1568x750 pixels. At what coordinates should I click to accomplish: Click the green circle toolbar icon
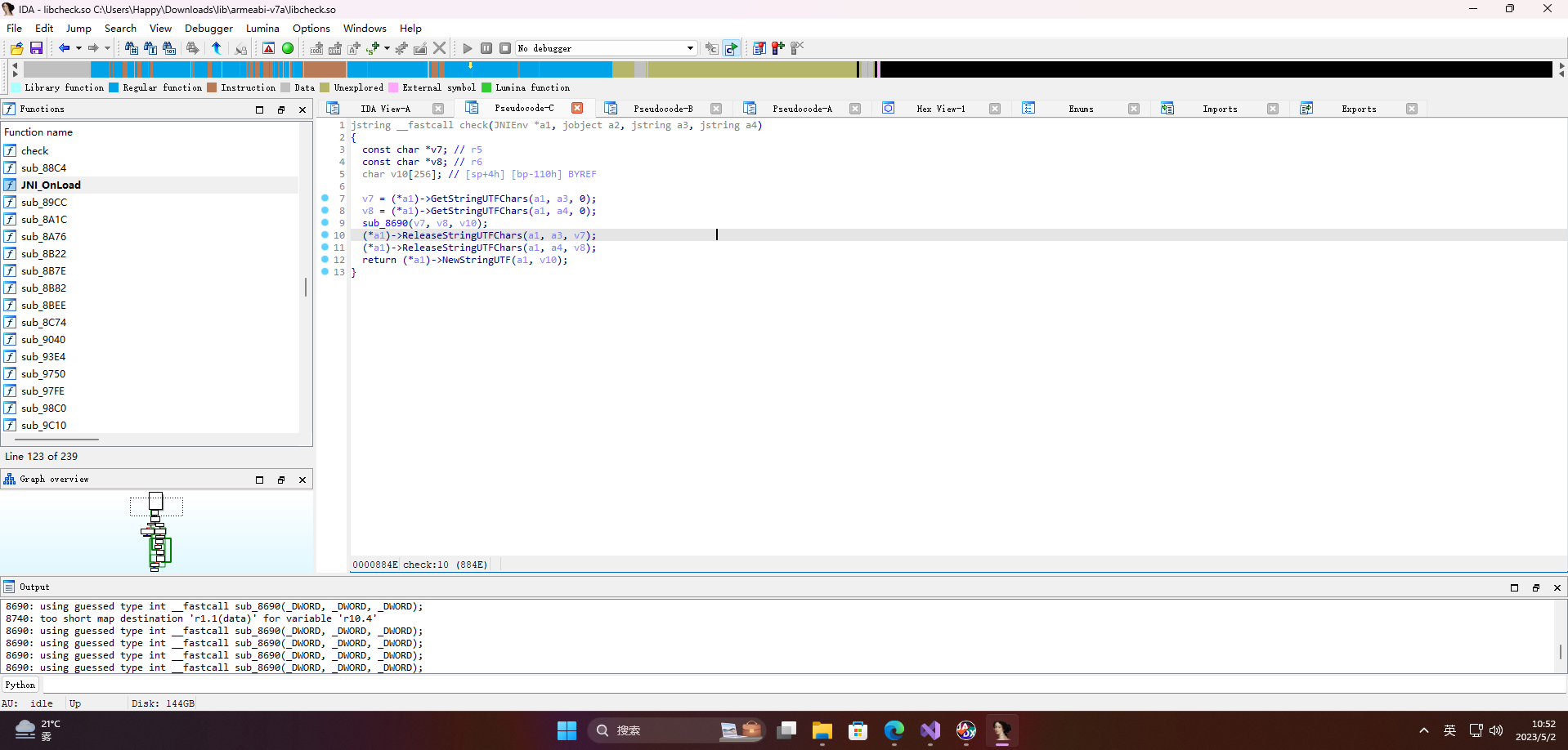pyautogui.click(x=288, y=48)
